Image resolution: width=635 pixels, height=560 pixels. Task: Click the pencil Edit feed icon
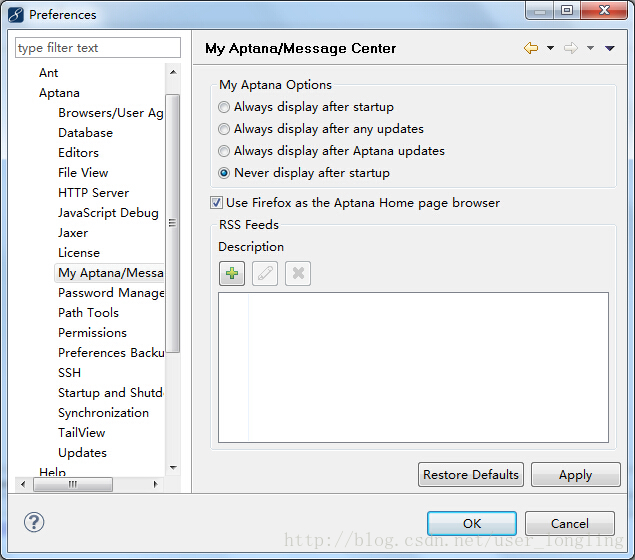265,274
